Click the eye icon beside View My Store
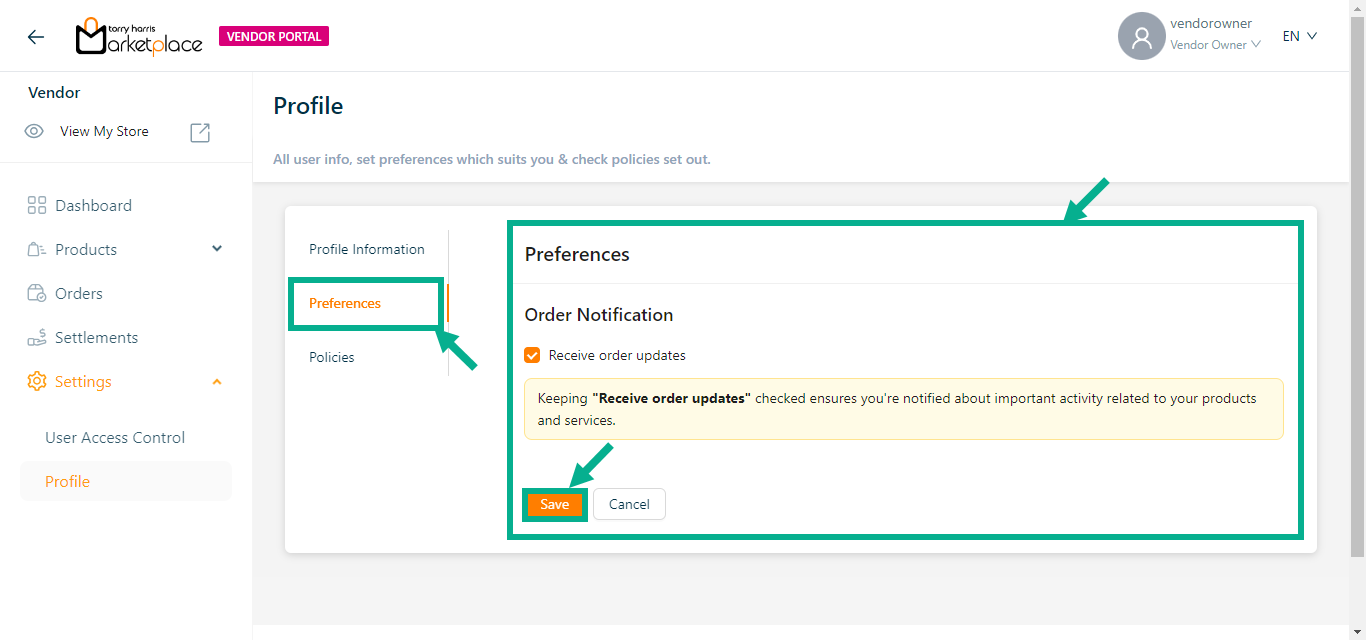 coord(34,131)
